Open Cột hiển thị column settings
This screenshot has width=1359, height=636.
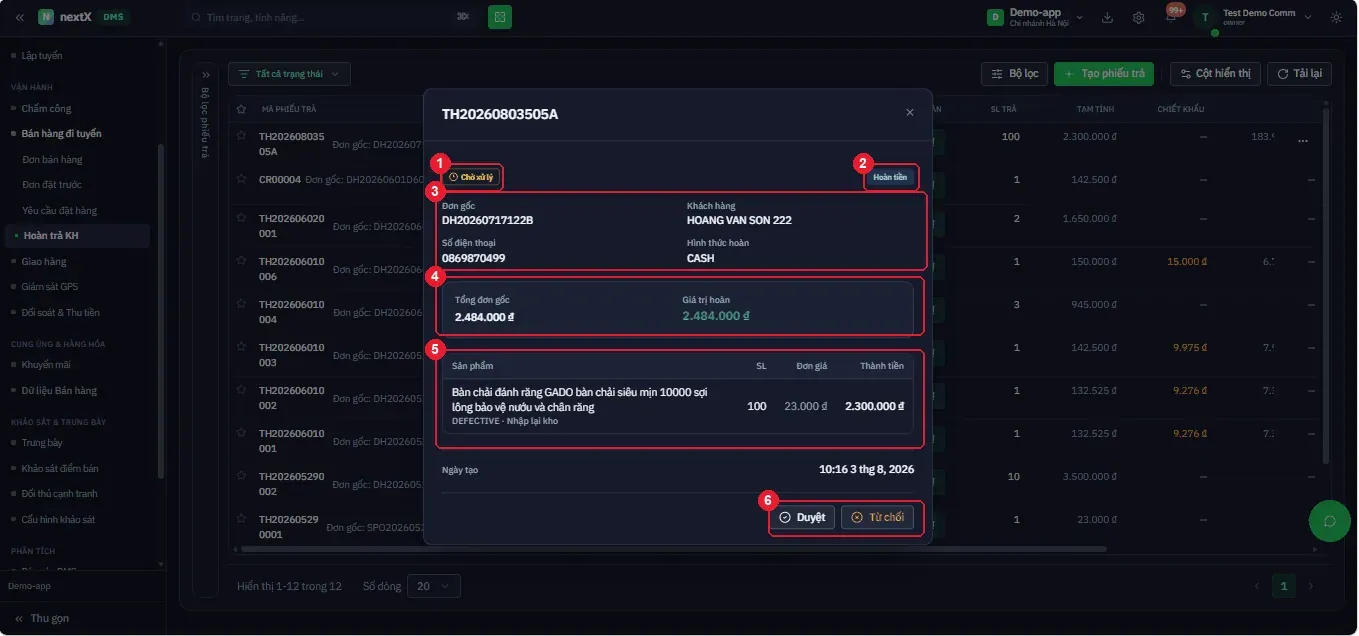coord(1216,74)
